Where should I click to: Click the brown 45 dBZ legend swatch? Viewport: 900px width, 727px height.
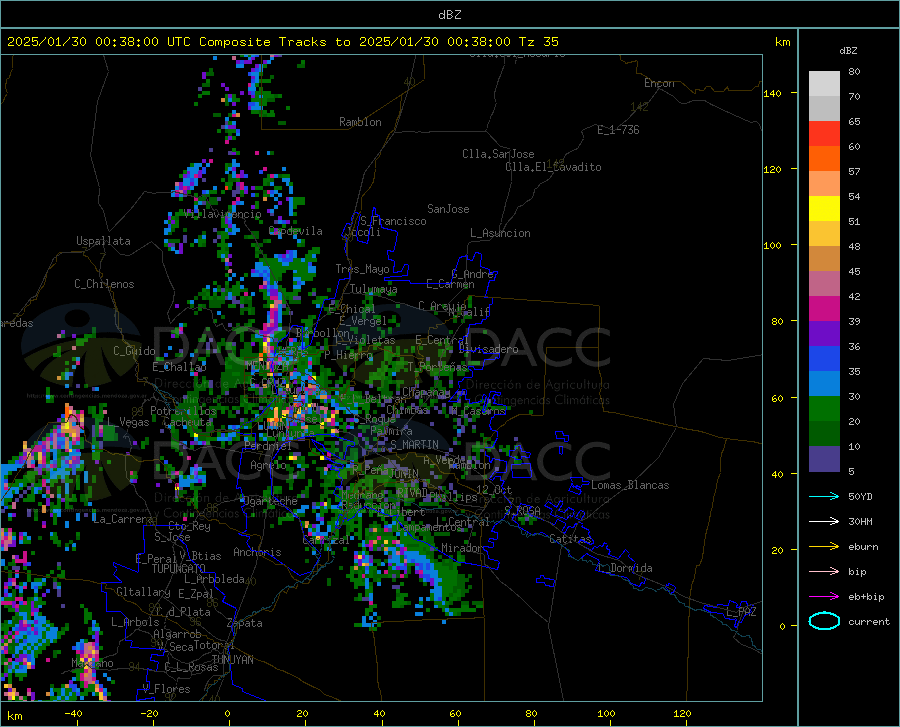coord(824,259)
